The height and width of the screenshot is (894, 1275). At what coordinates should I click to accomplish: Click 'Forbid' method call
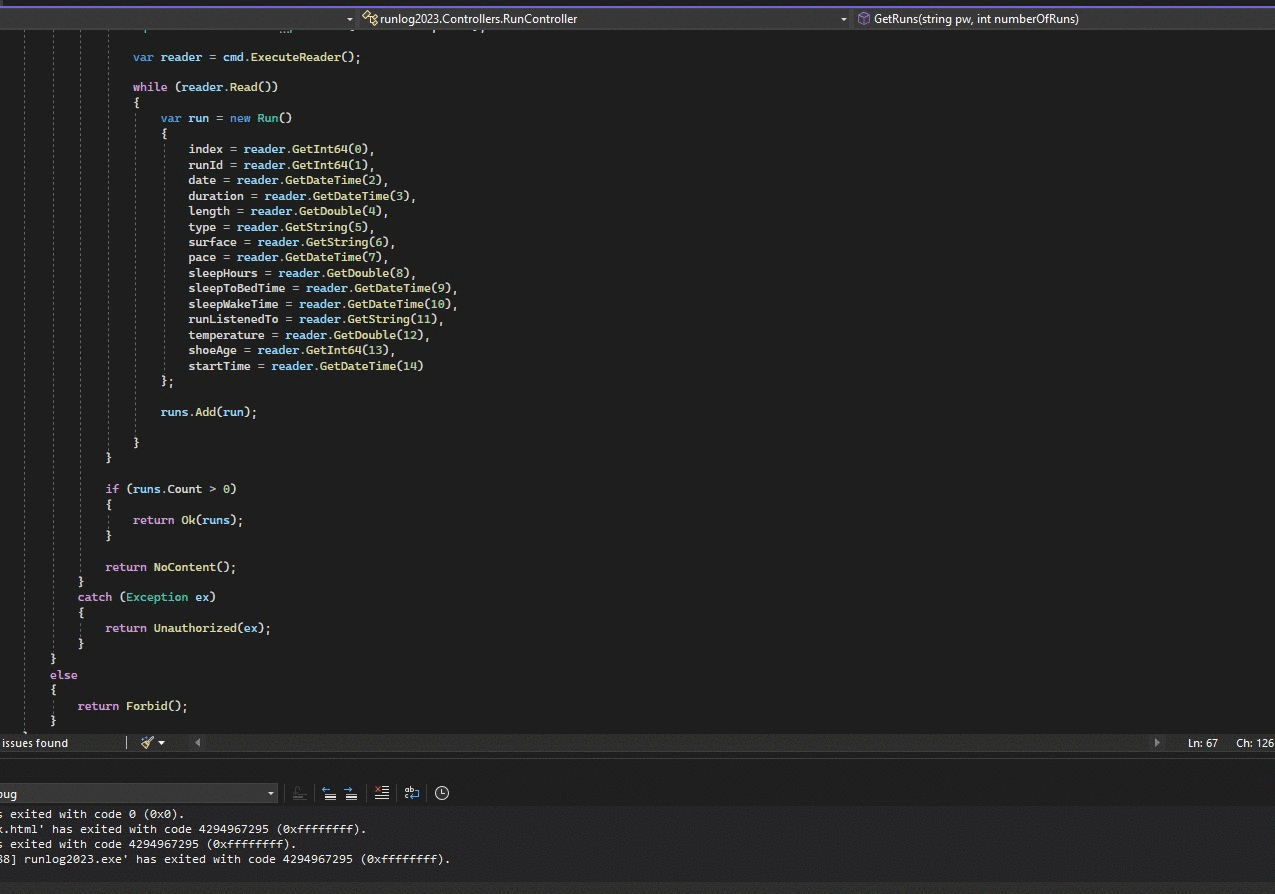[146, 706]
